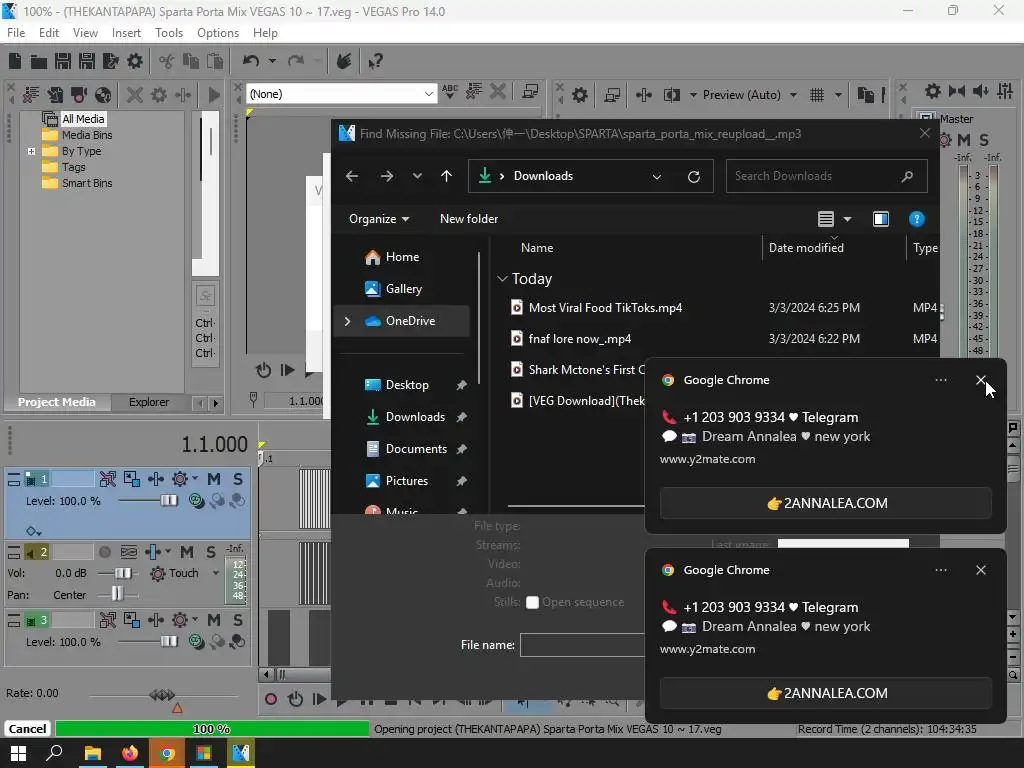Image resolution: width=1024 pixels, height=768 pixels.
Task: Open the Options menu
Action: click(x=217, y=33)
